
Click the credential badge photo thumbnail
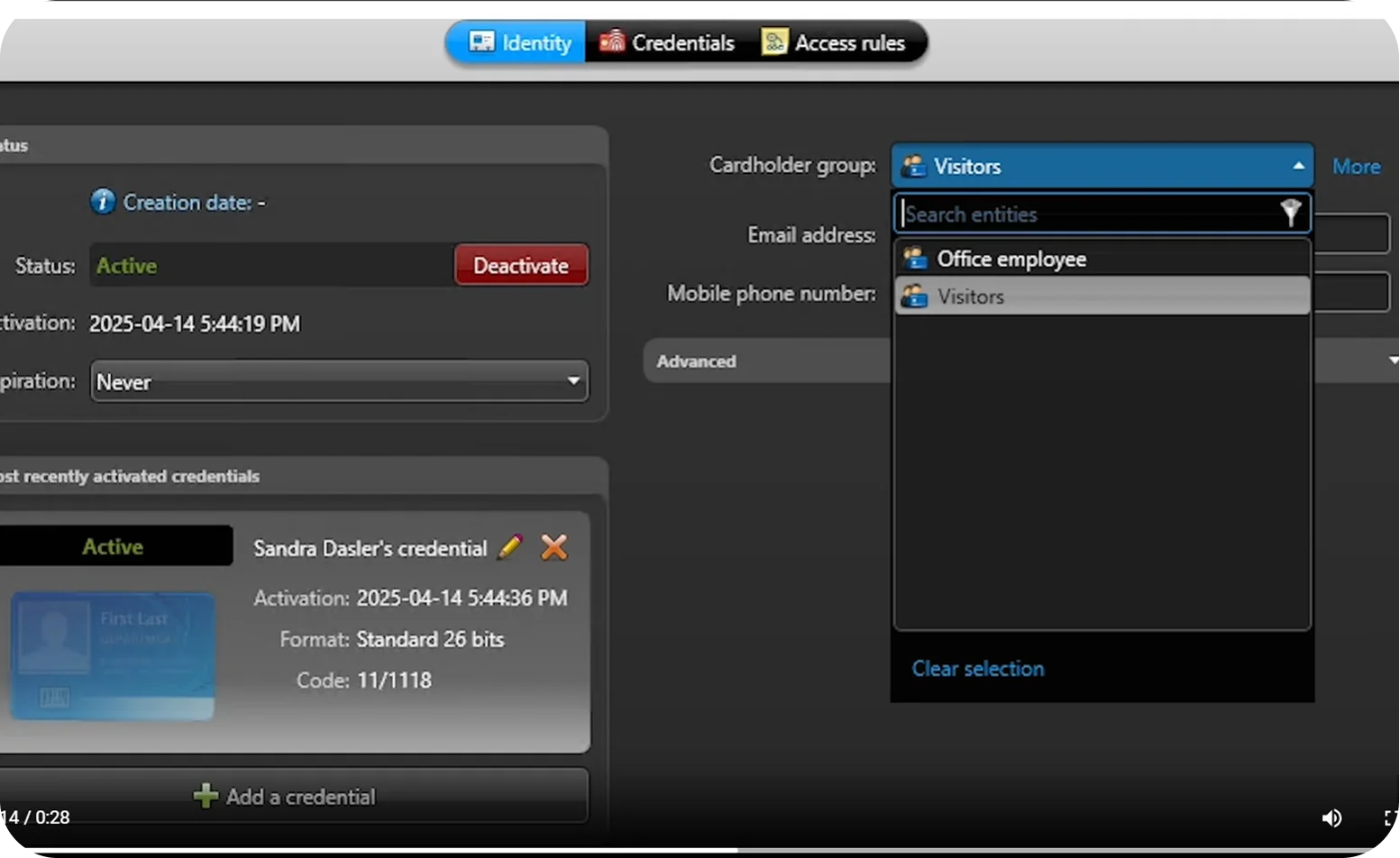click(x=112, y=656)
